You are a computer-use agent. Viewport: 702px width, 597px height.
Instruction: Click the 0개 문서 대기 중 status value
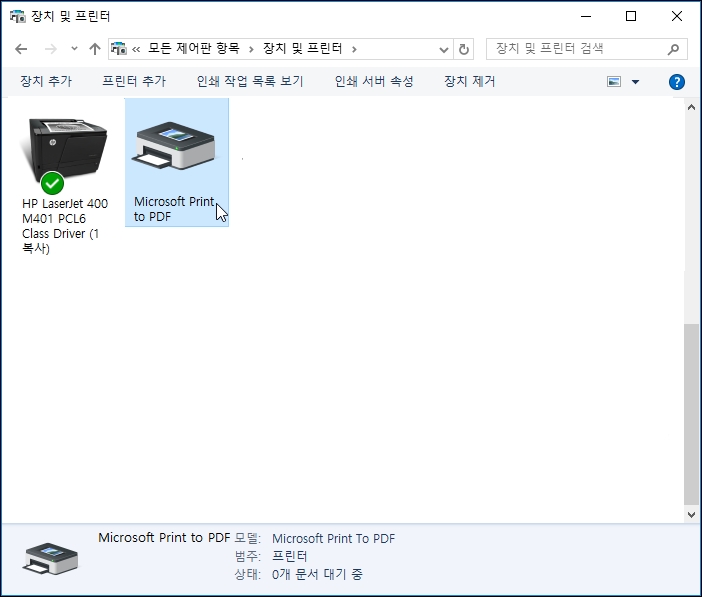pos(317,574)
